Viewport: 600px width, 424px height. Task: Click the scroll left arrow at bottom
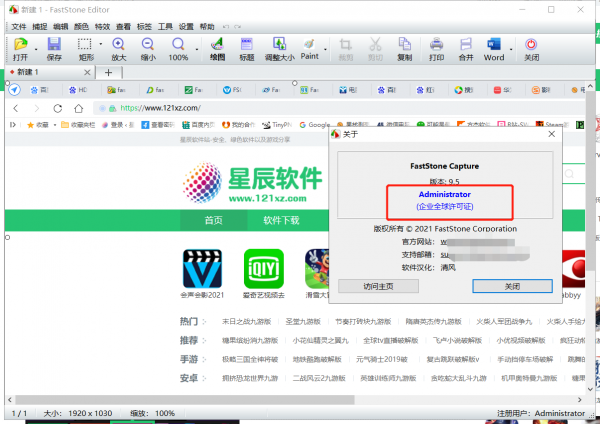click(10, 400)
